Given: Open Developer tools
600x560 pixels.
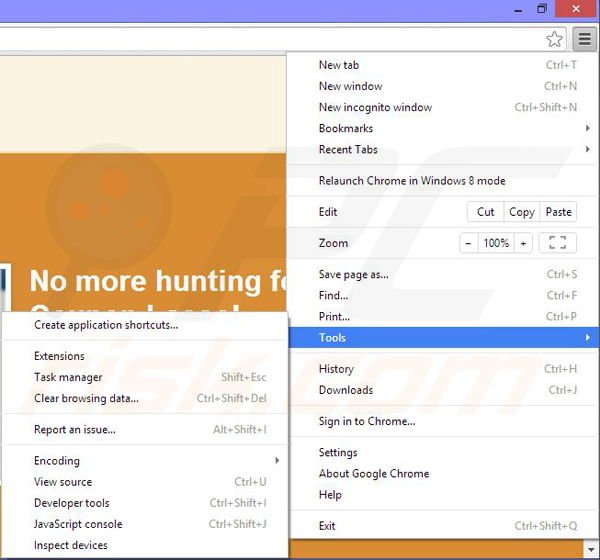Looking at the screenshot, I should click(x=145, y=503).
